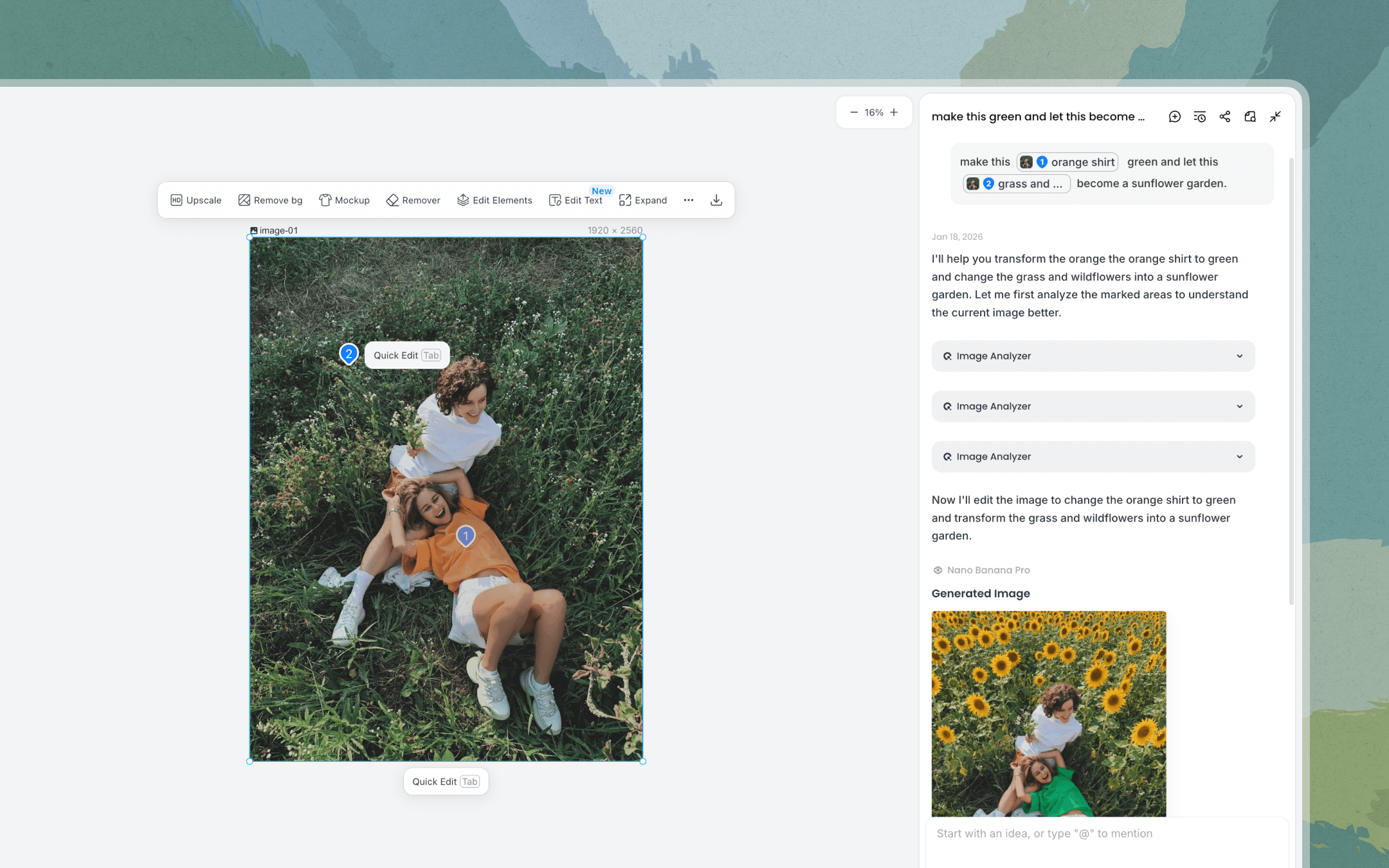This screenshot has height=868, width=1389.
Task: Open chat history
Action: (1199, 116)
